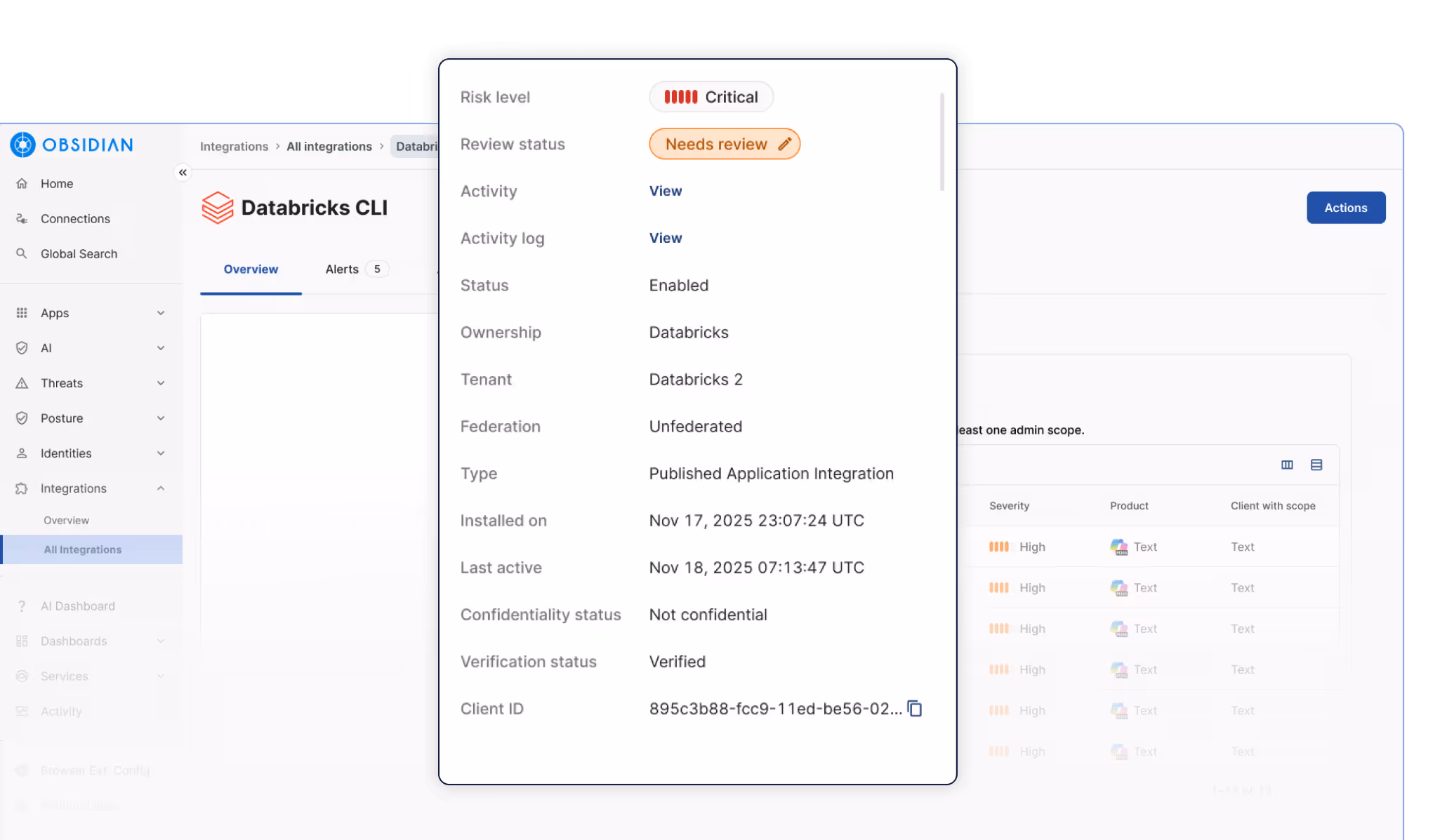Expand the Threats section chevron

(x=161, y=383)
